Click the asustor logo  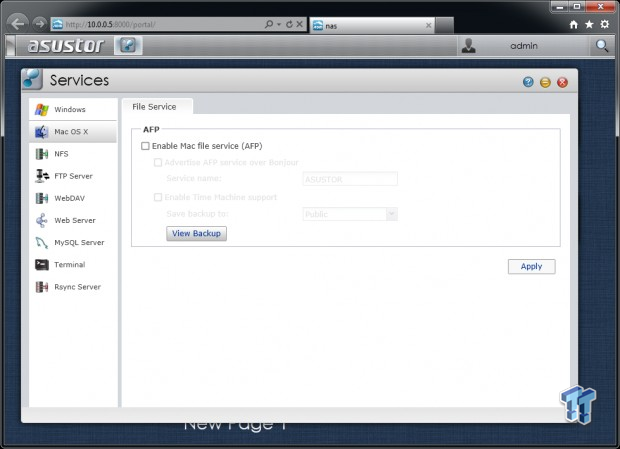[x=66, y=45]
